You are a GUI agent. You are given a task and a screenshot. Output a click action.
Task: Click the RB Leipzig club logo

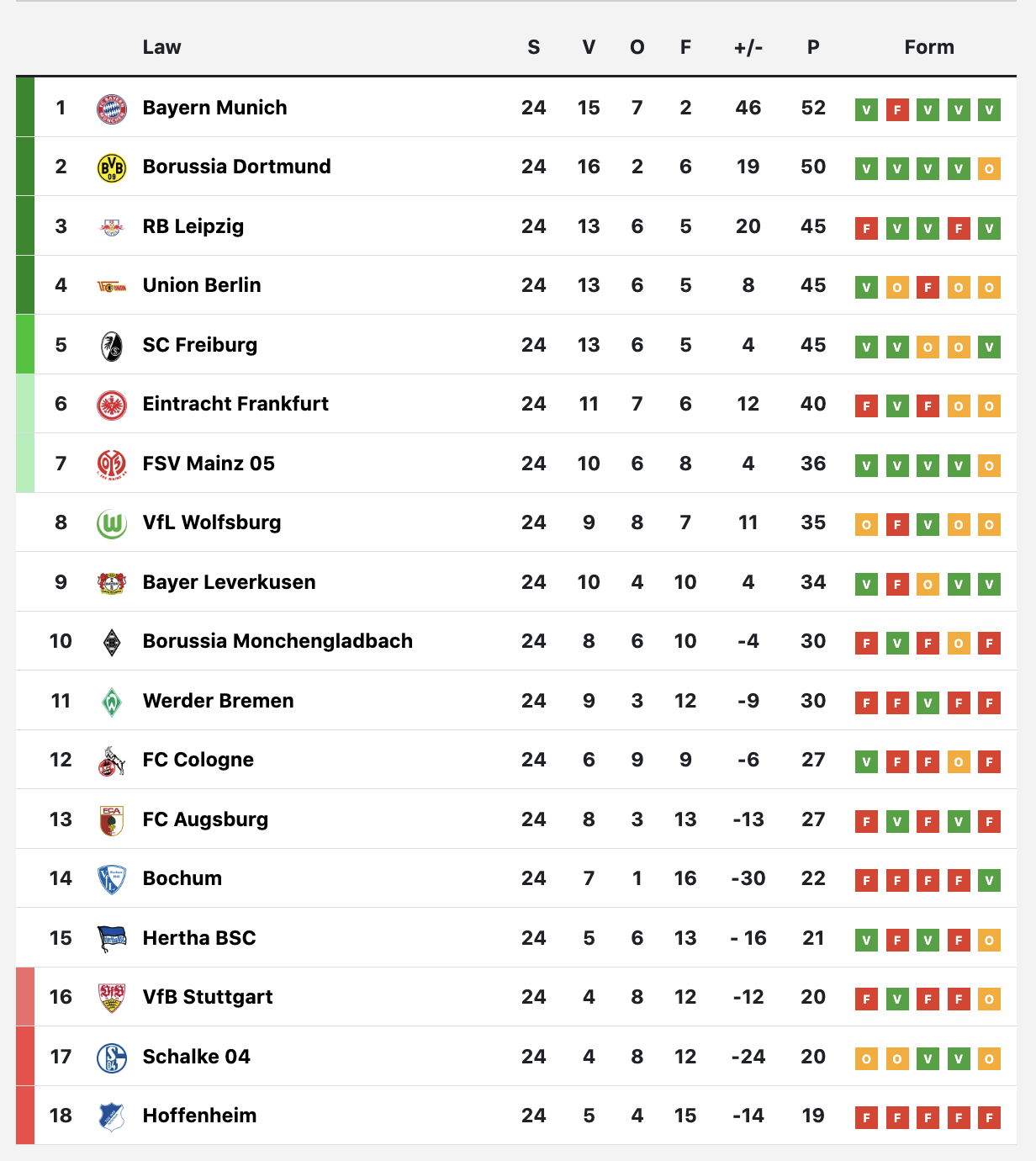(112, 227)
